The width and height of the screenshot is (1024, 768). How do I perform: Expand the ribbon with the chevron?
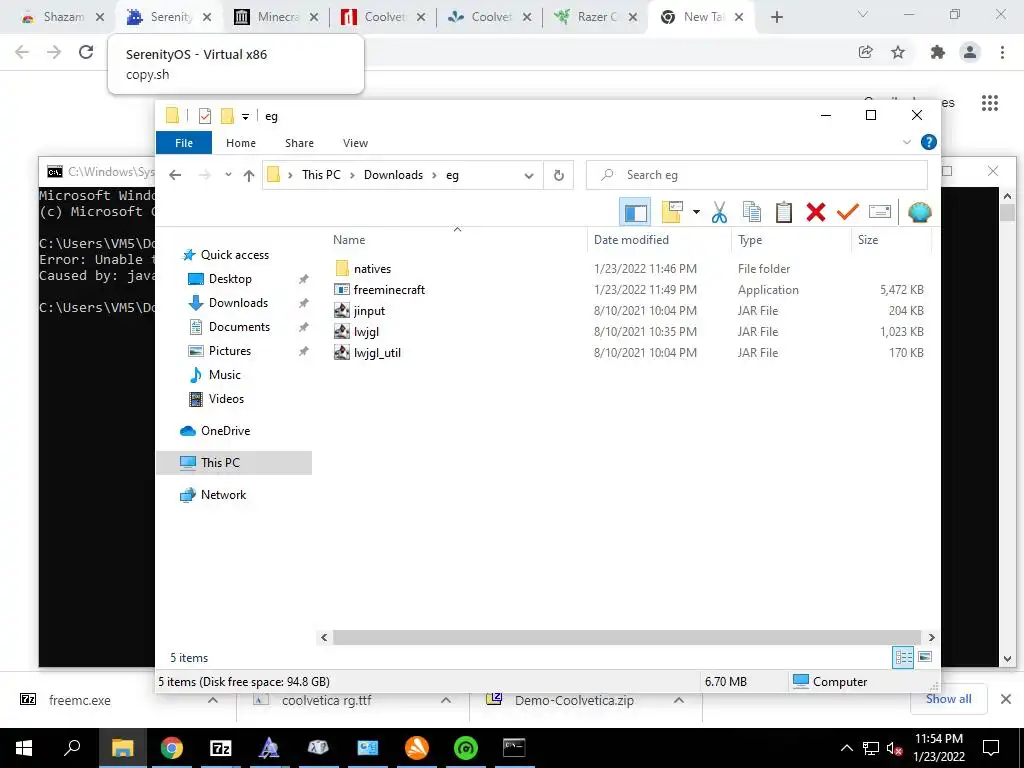[x=906, y=142]
